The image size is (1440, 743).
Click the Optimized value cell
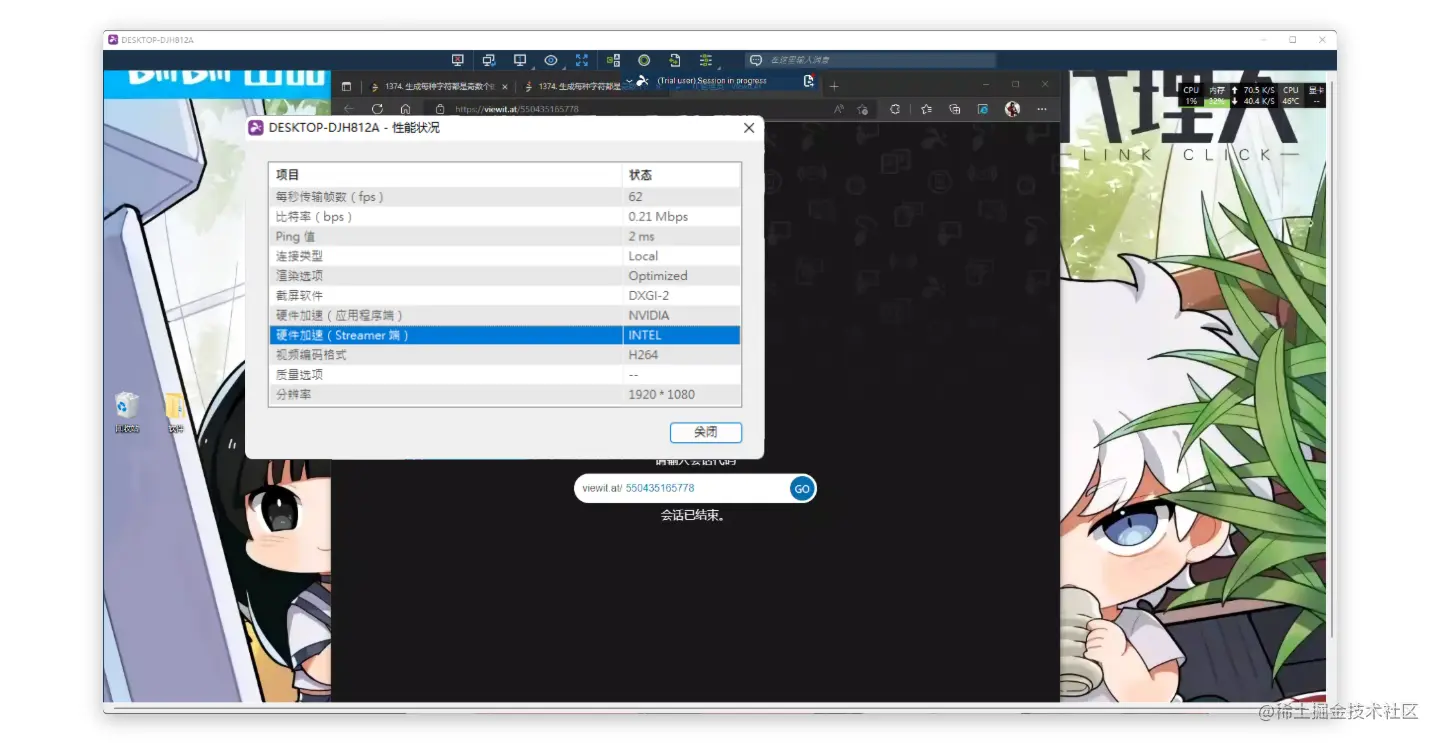681,276
